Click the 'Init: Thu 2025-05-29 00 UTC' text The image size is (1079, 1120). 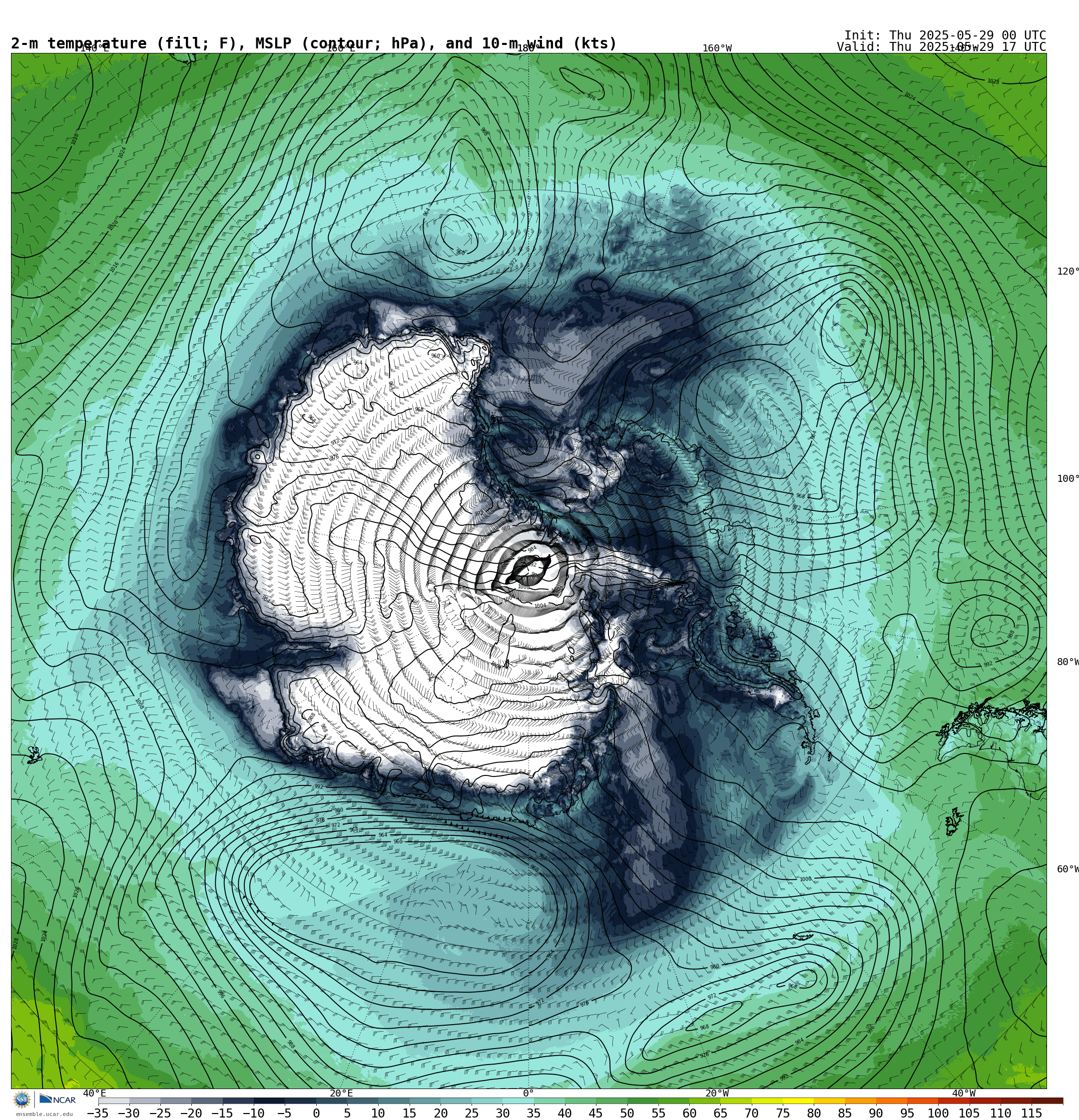pyautogui.click(x=945, y=35)
